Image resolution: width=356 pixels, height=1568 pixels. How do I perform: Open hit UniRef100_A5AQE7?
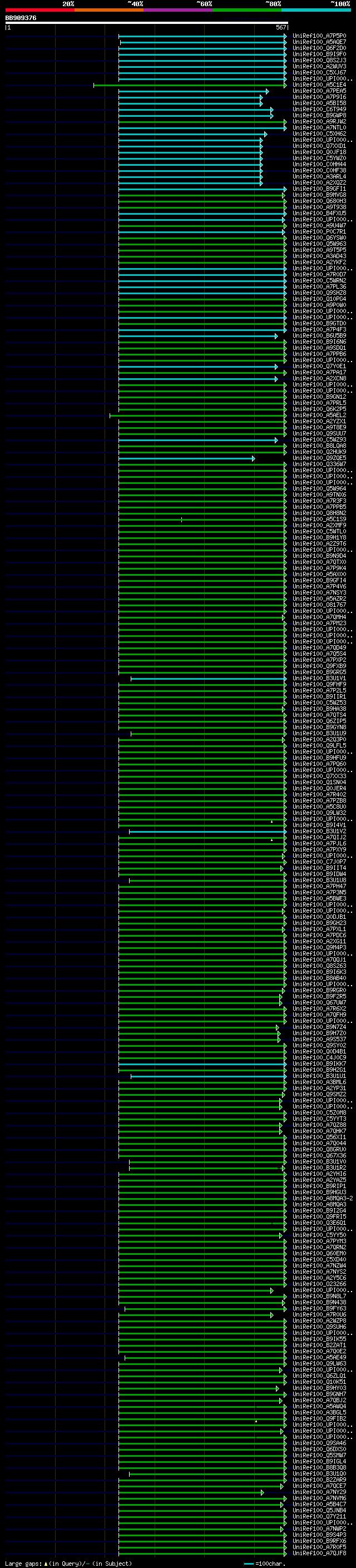pos(319,43)
